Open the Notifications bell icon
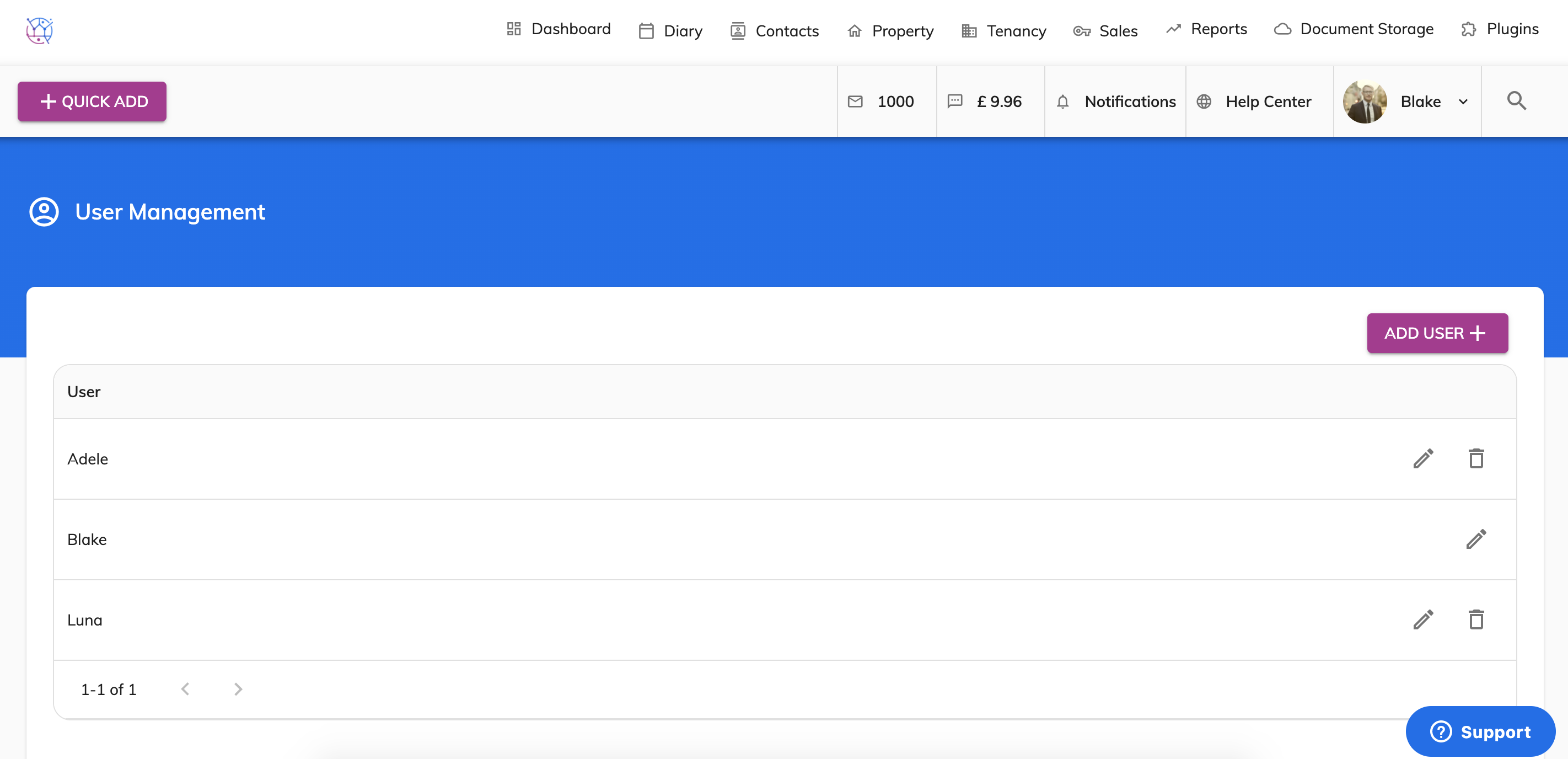Image resolution: width=1568 pixels, height=759 pixels. click(1064, 101)
